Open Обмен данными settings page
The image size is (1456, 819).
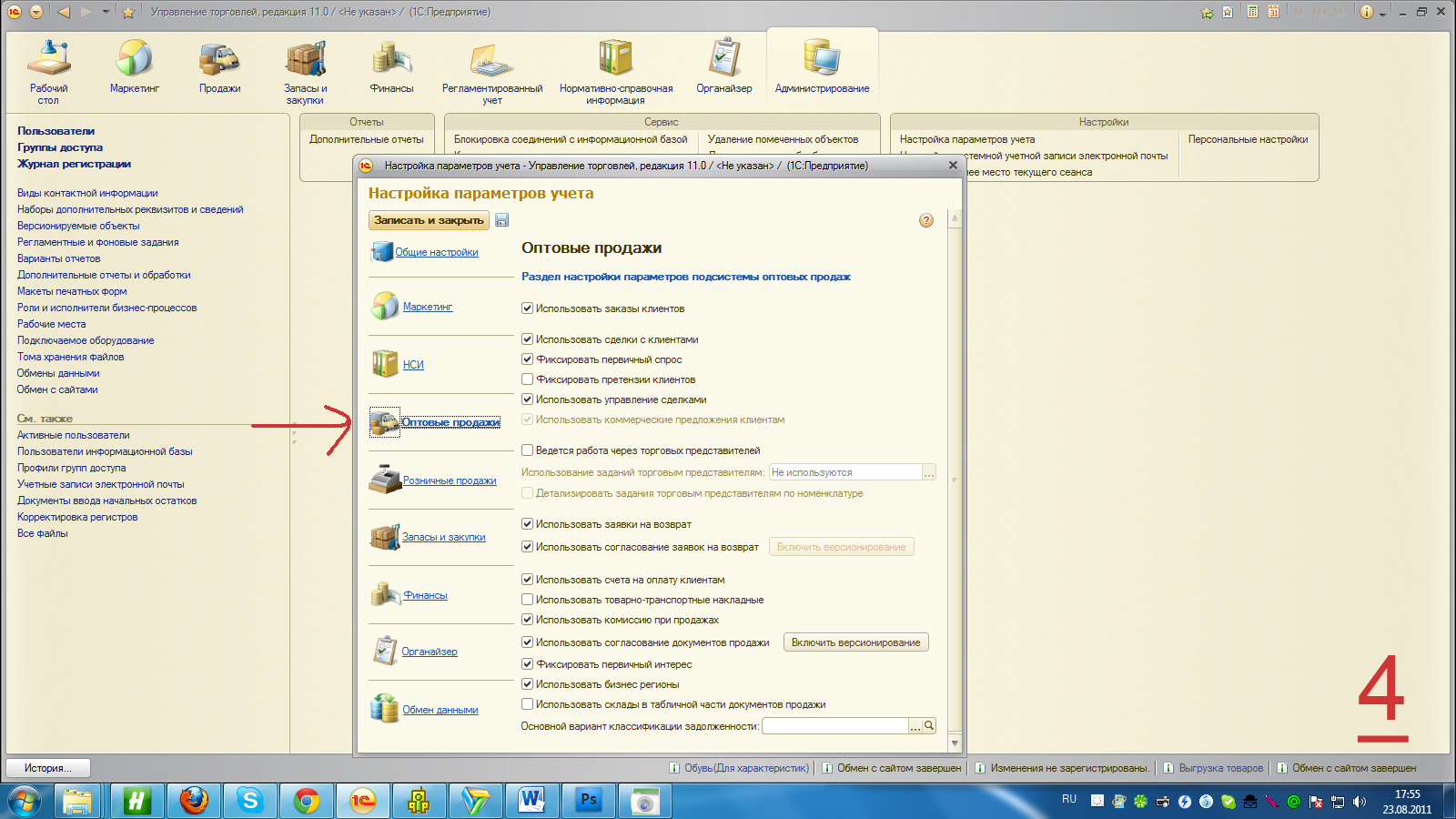pyautogui.click(x=440, y=710)
